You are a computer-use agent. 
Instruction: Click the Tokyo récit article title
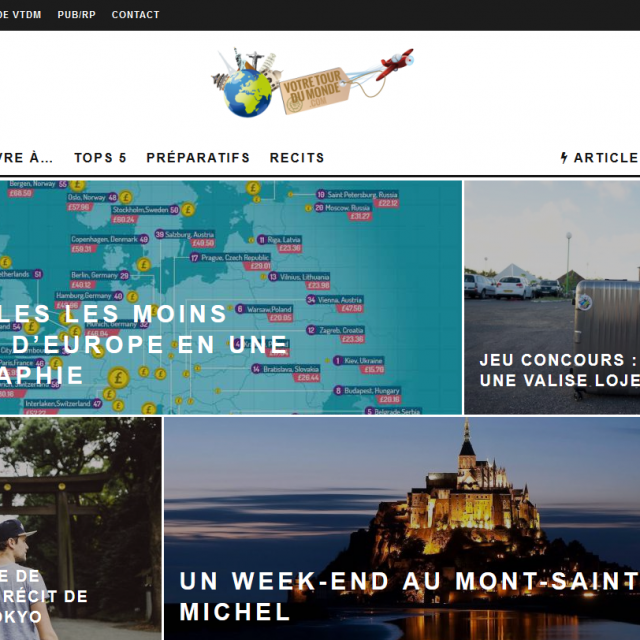coord(44,596)
